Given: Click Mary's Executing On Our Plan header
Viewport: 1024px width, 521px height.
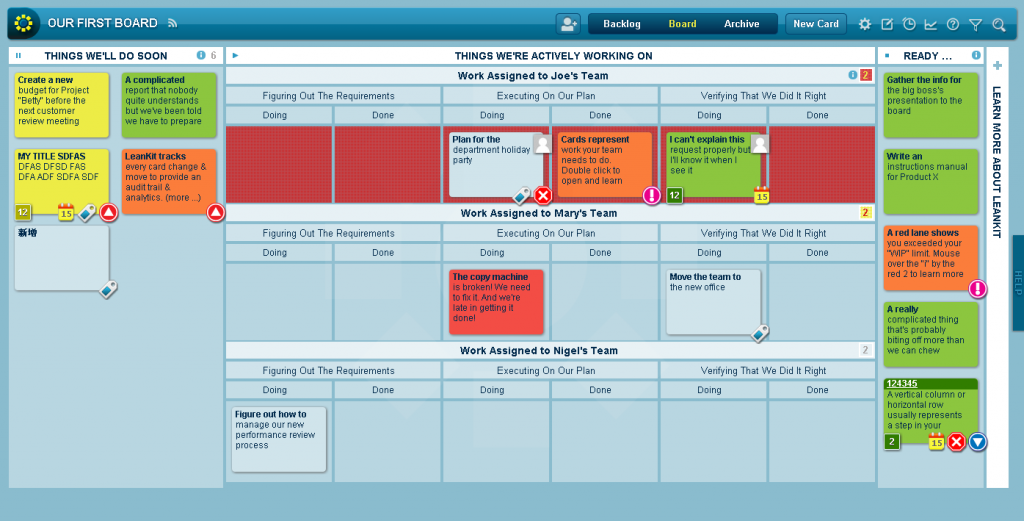Looking at the screenshot, I should [x=551, y=233].
